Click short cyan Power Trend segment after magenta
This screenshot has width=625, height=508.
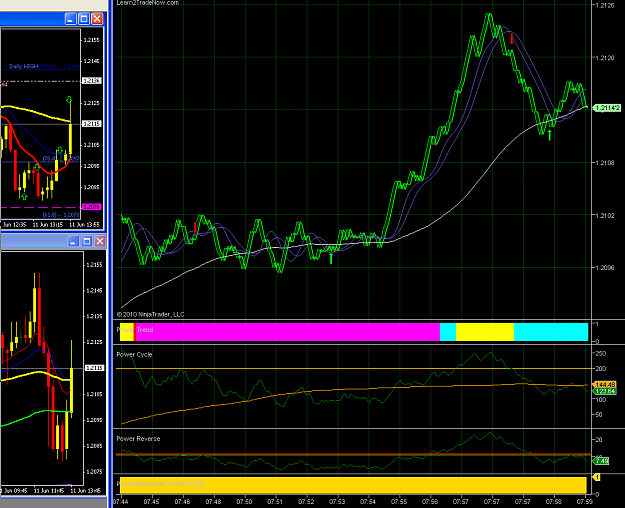pos(448,332)
